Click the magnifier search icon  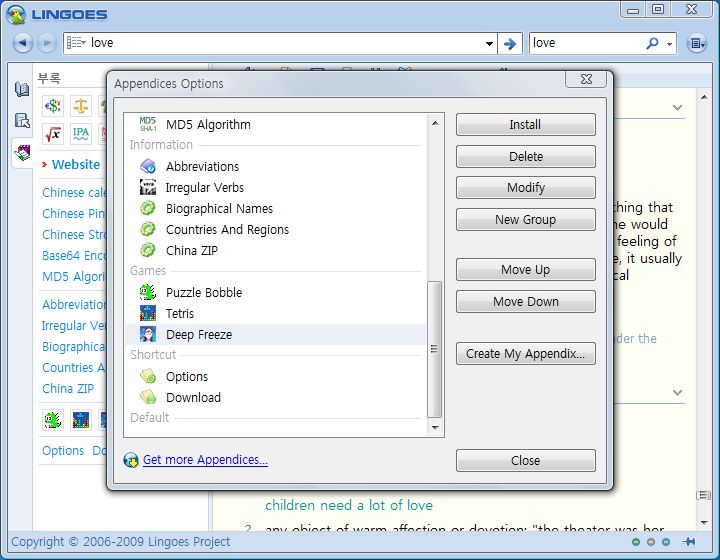652,43
